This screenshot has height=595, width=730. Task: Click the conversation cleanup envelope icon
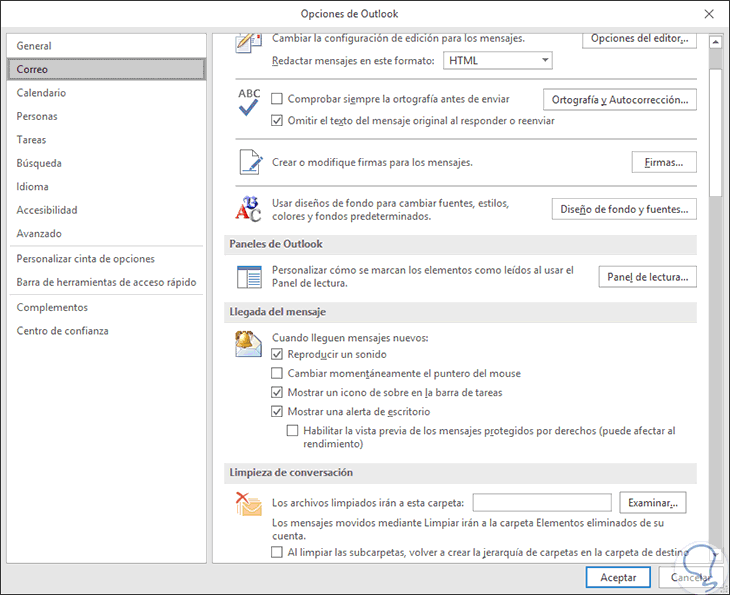[x=249, y=504]
